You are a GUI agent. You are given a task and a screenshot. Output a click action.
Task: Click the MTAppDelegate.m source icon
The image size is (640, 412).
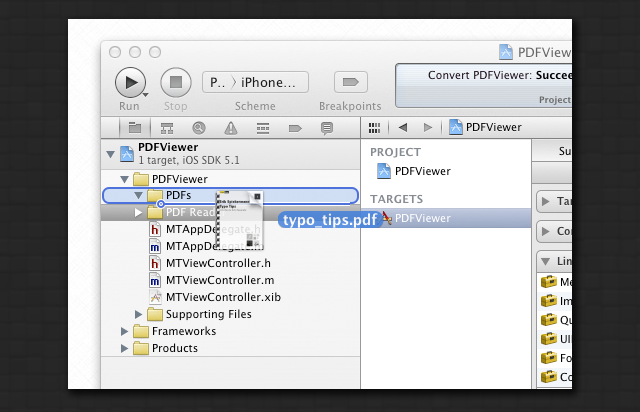tap(155, 247)
